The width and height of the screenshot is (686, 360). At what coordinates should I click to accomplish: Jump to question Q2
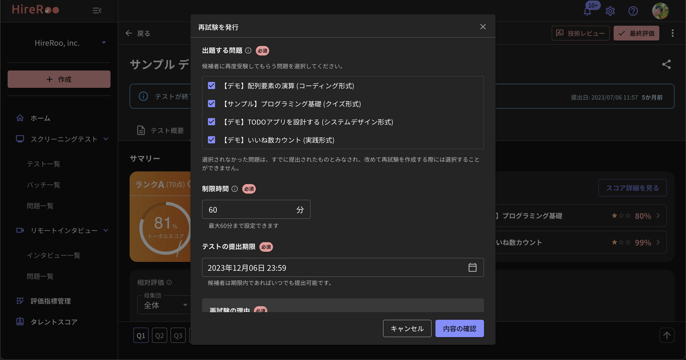point(159,336)
